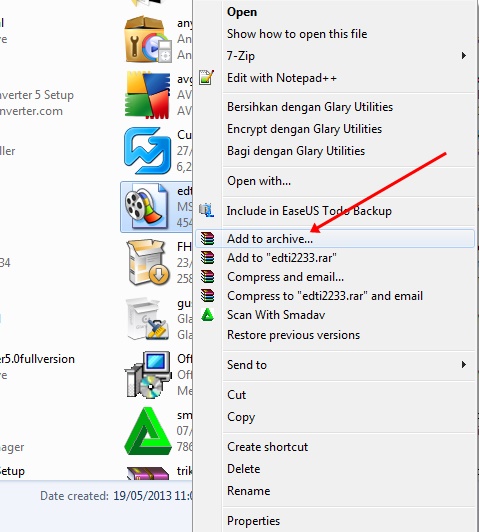Select Bersihkan dengan Glary Utilities

[310, 107]
